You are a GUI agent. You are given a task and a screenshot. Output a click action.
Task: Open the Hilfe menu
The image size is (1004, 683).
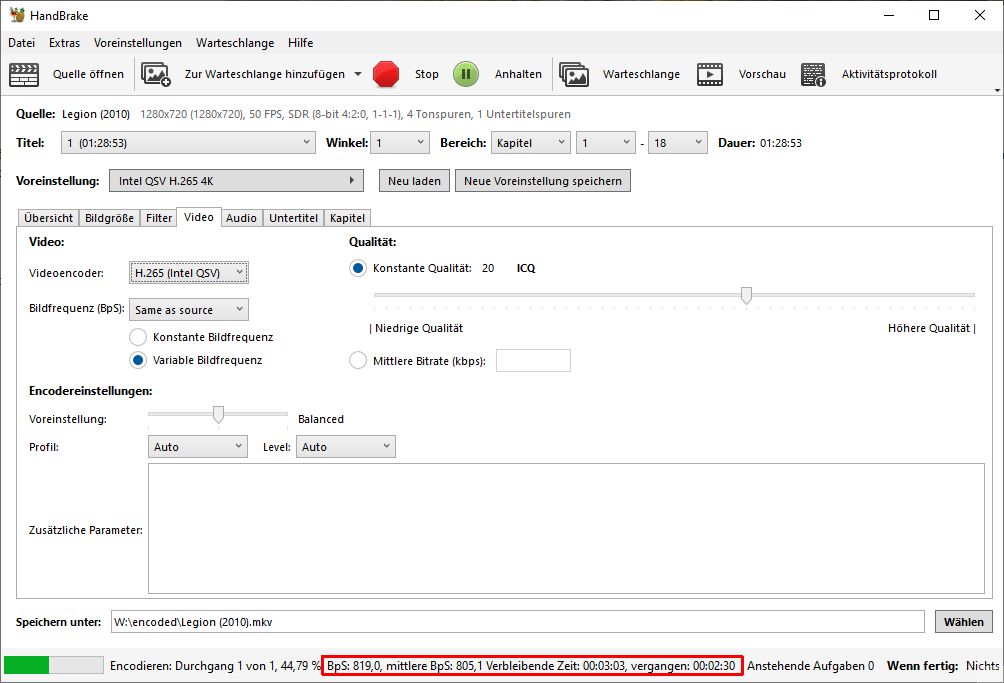click(x=300, y=43)
